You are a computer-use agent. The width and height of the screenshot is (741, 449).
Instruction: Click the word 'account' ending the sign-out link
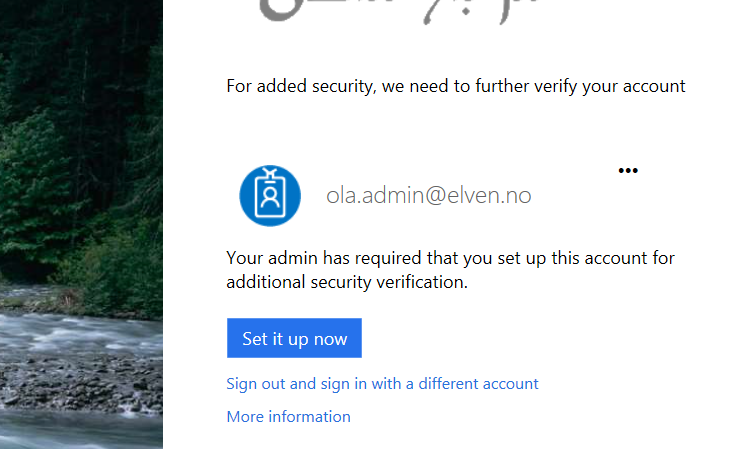pos(510,384)
